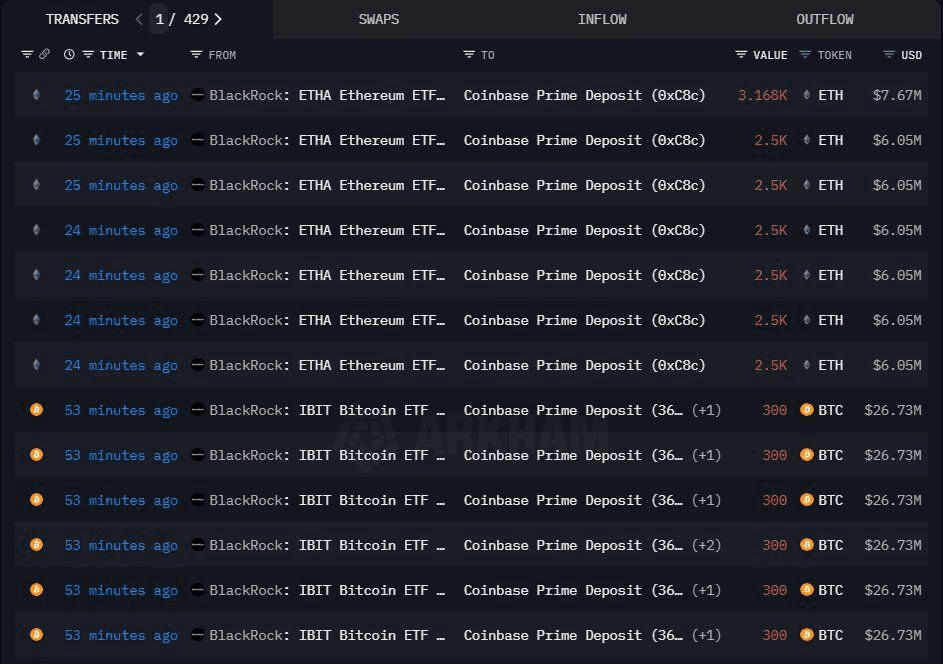
Task: Open the FROM column filter icon
Action: [196, 55]
